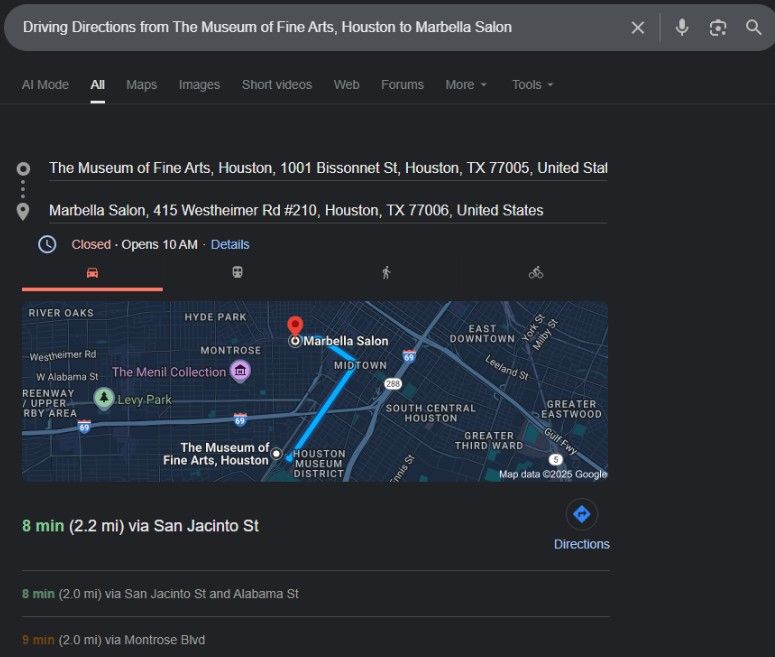This screenshot has height=657, width=775.
Task: Open search by image camera icon
Action: 718,28
